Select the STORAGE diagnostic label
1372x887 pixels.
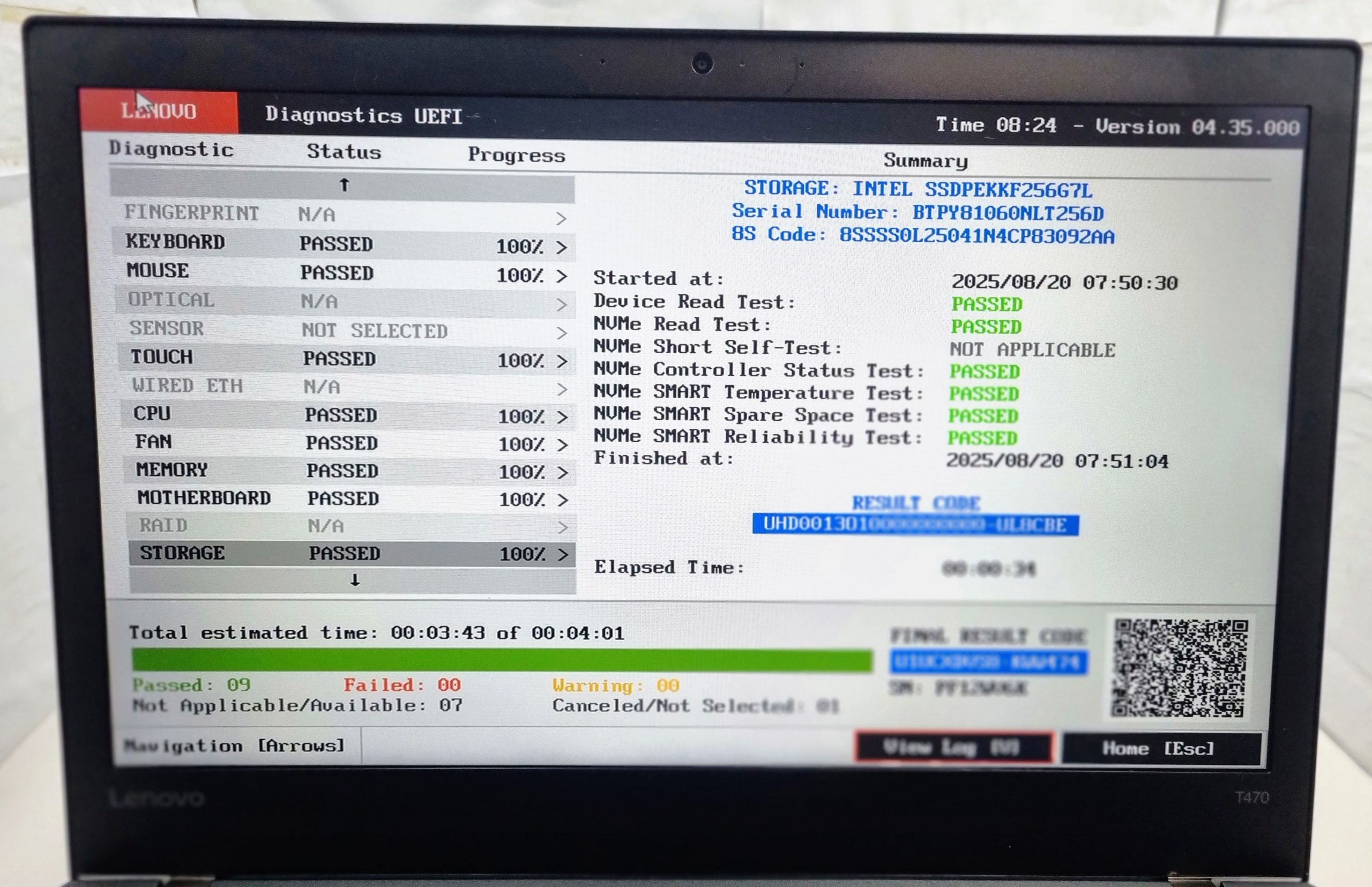point(183,553)
